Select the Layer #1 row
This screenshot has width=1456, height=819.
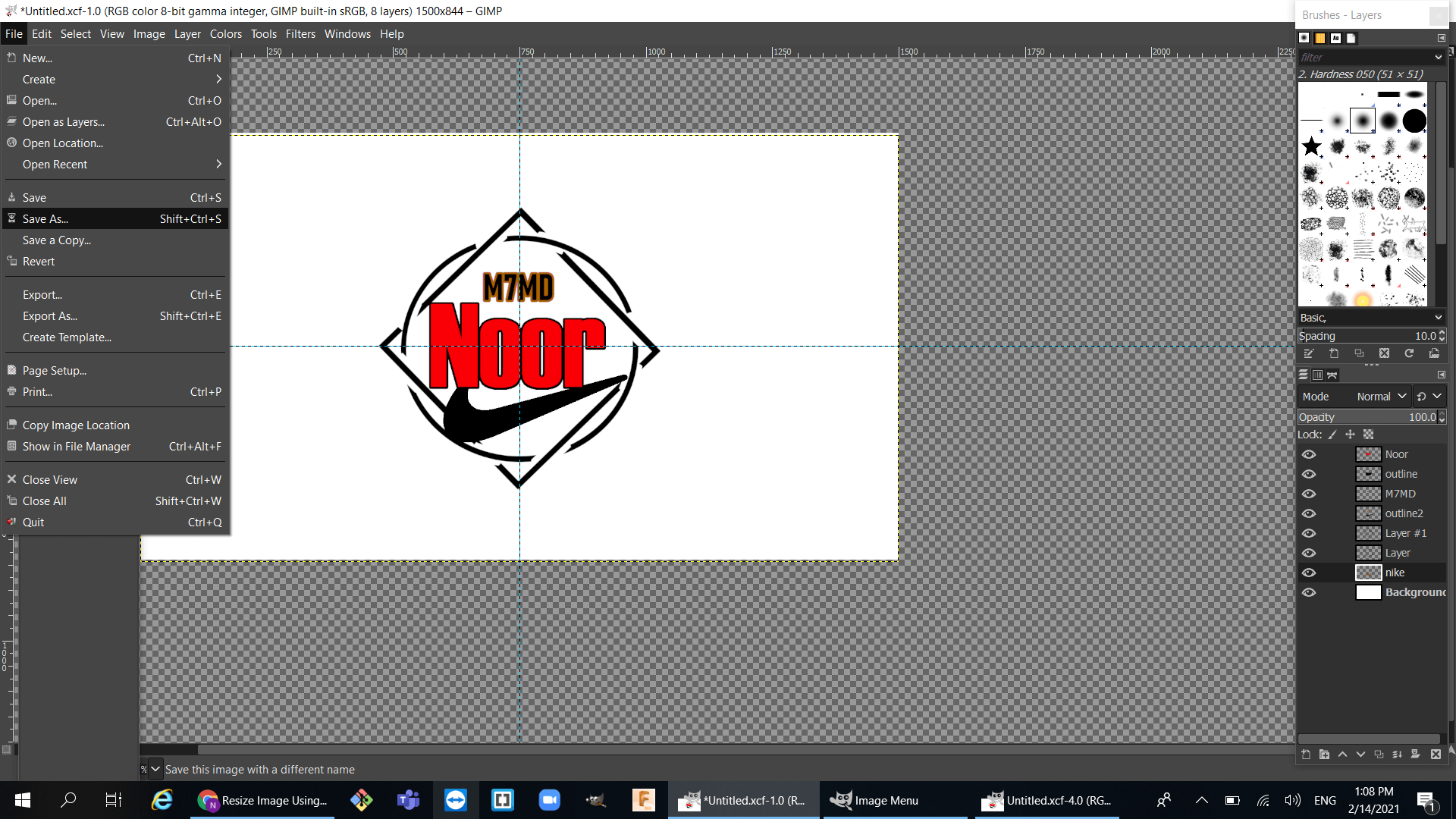[1371, 533]
